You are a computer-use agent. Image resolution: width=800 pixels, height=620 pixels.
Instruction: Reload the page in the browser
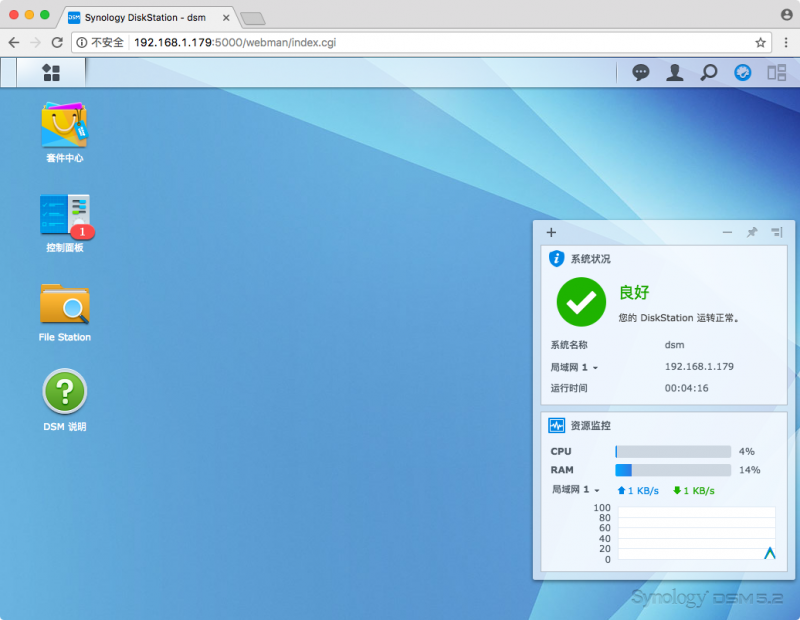(57, 42)
